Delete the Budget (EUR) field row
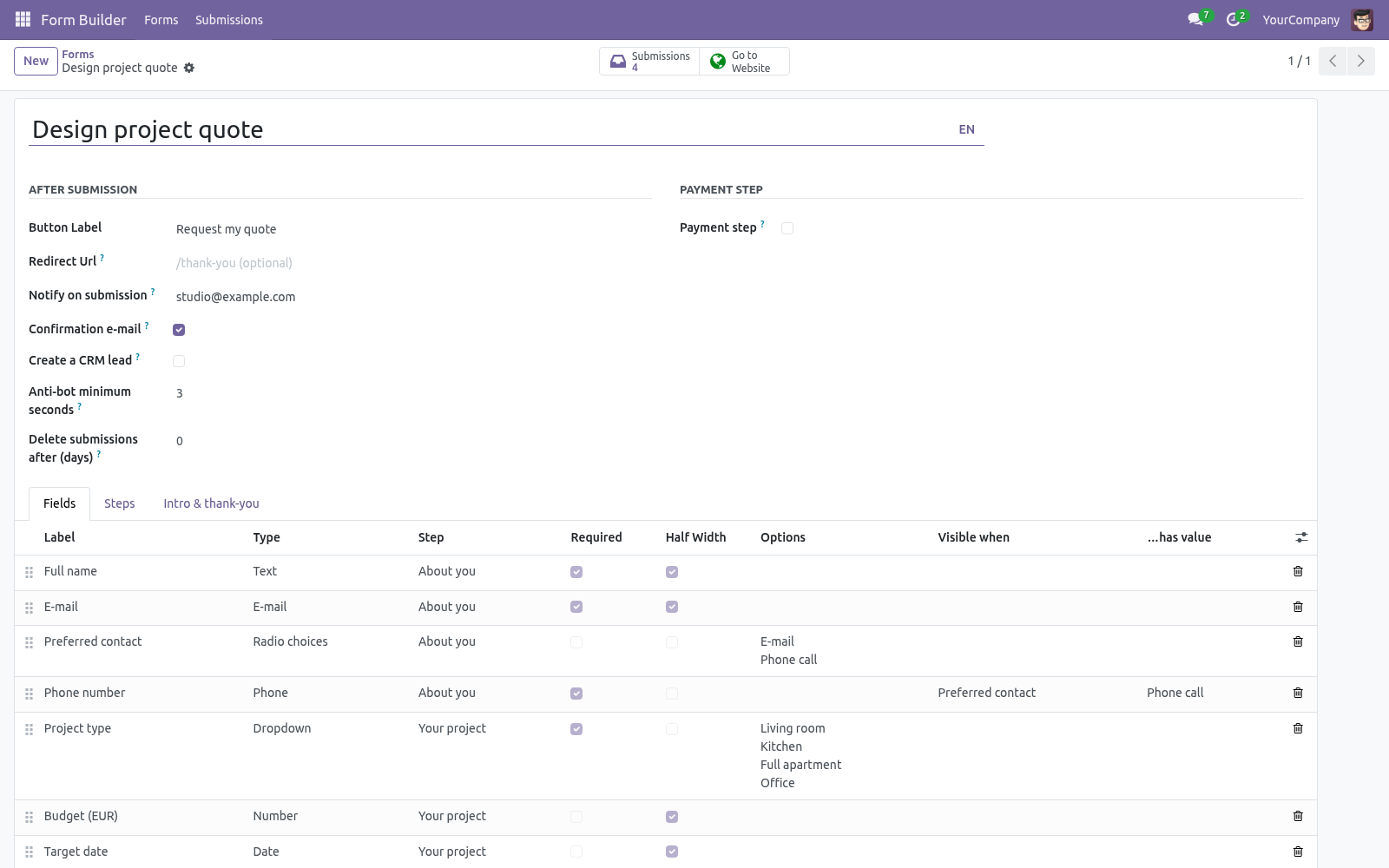Viewport: 1389px width, 868px height. 1298,816
